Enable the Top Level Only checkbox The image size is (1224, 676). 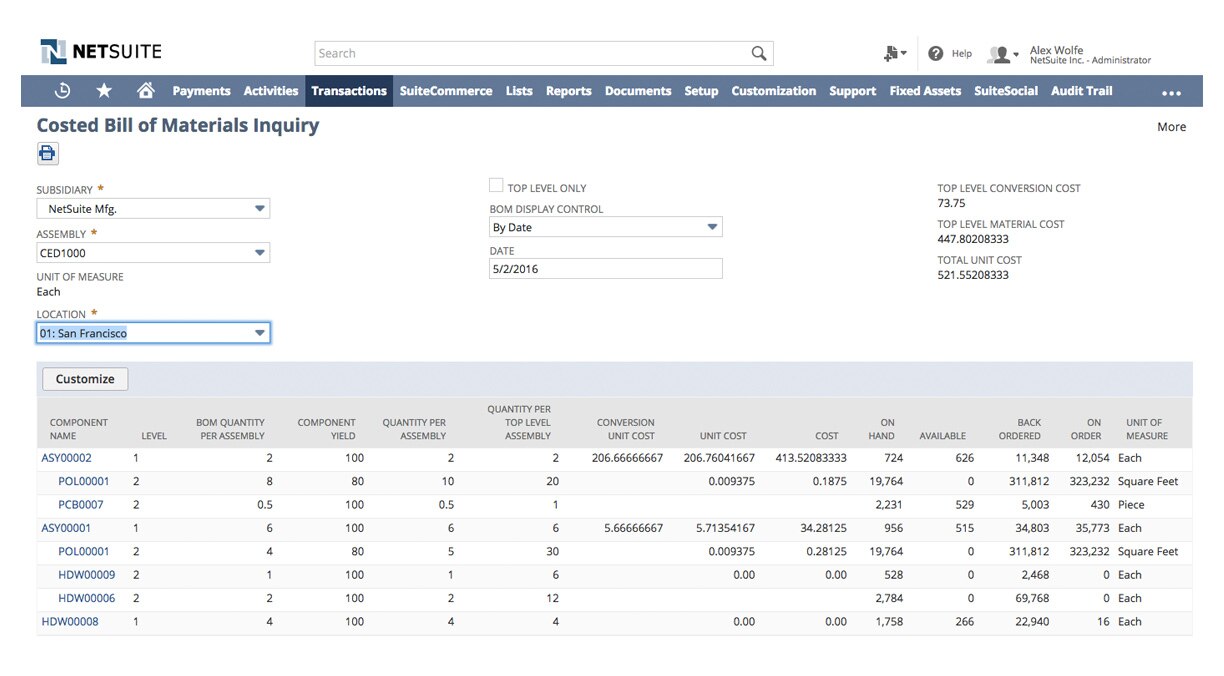click(496, 186)
